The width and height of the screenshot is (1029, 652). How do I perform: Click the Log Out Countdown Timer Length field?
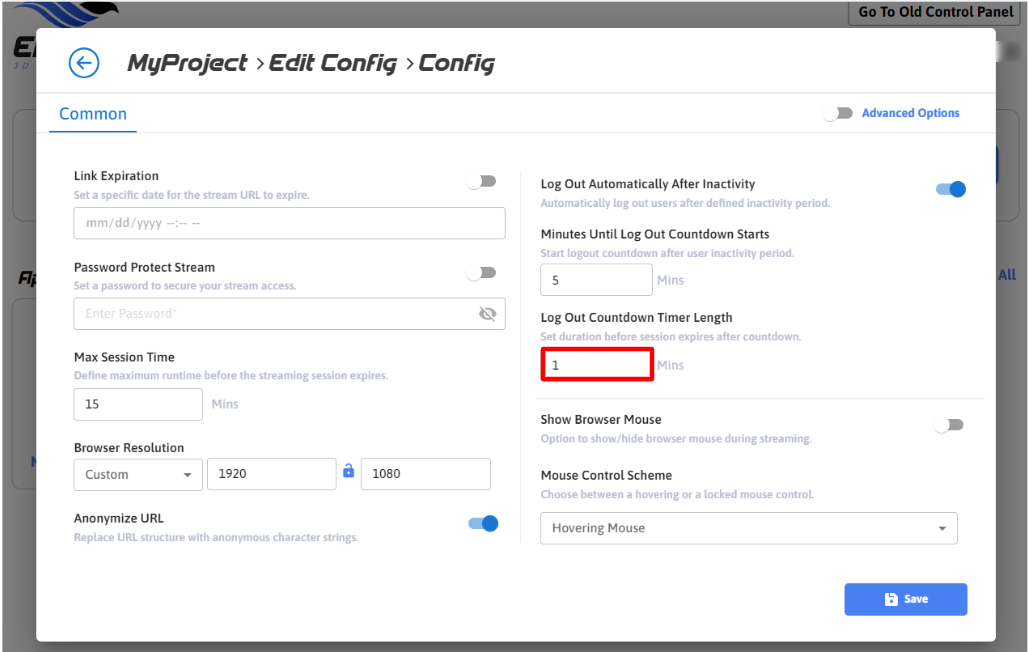point(597,365)
